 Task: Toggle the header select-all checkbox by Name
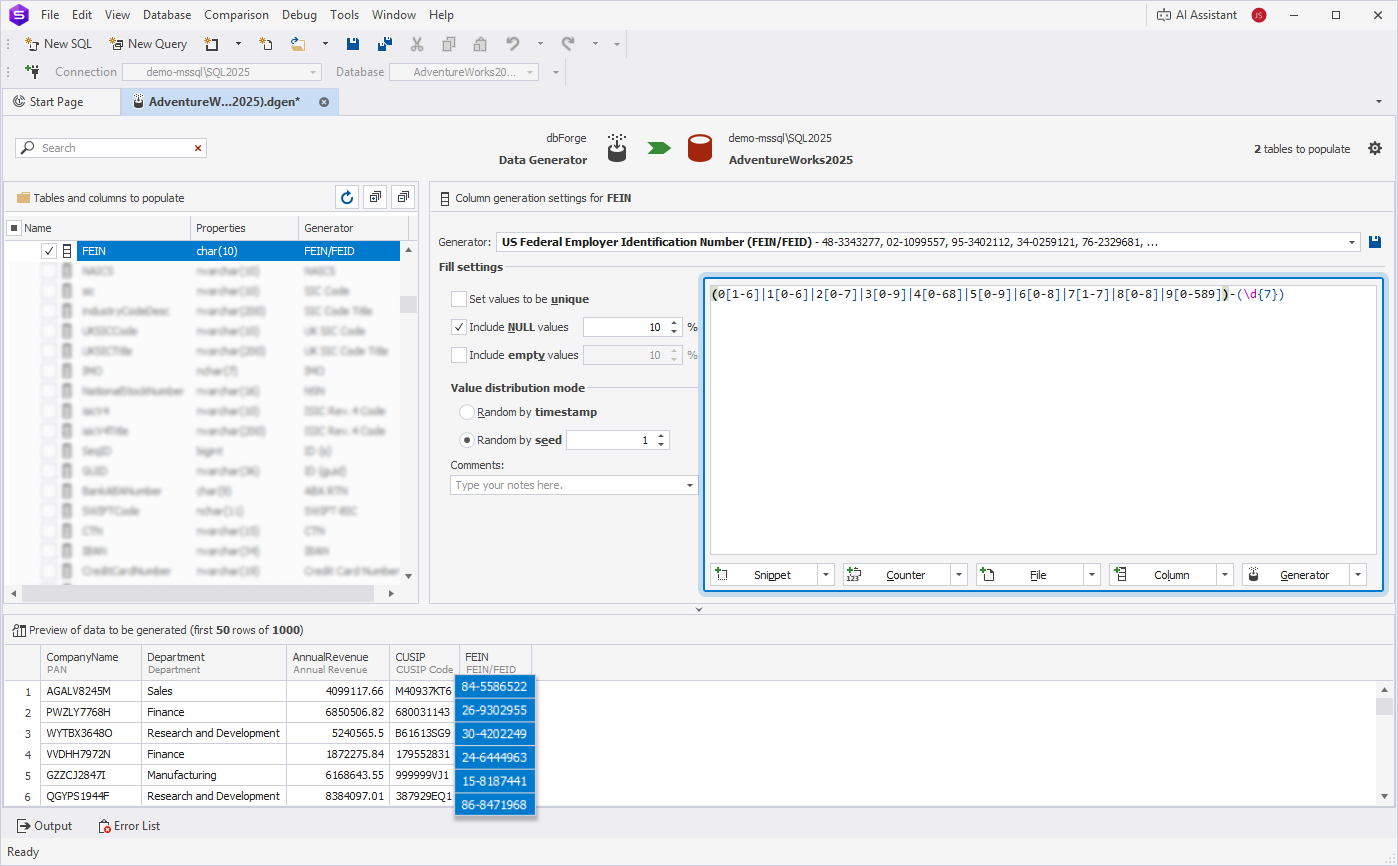point(14,228)
